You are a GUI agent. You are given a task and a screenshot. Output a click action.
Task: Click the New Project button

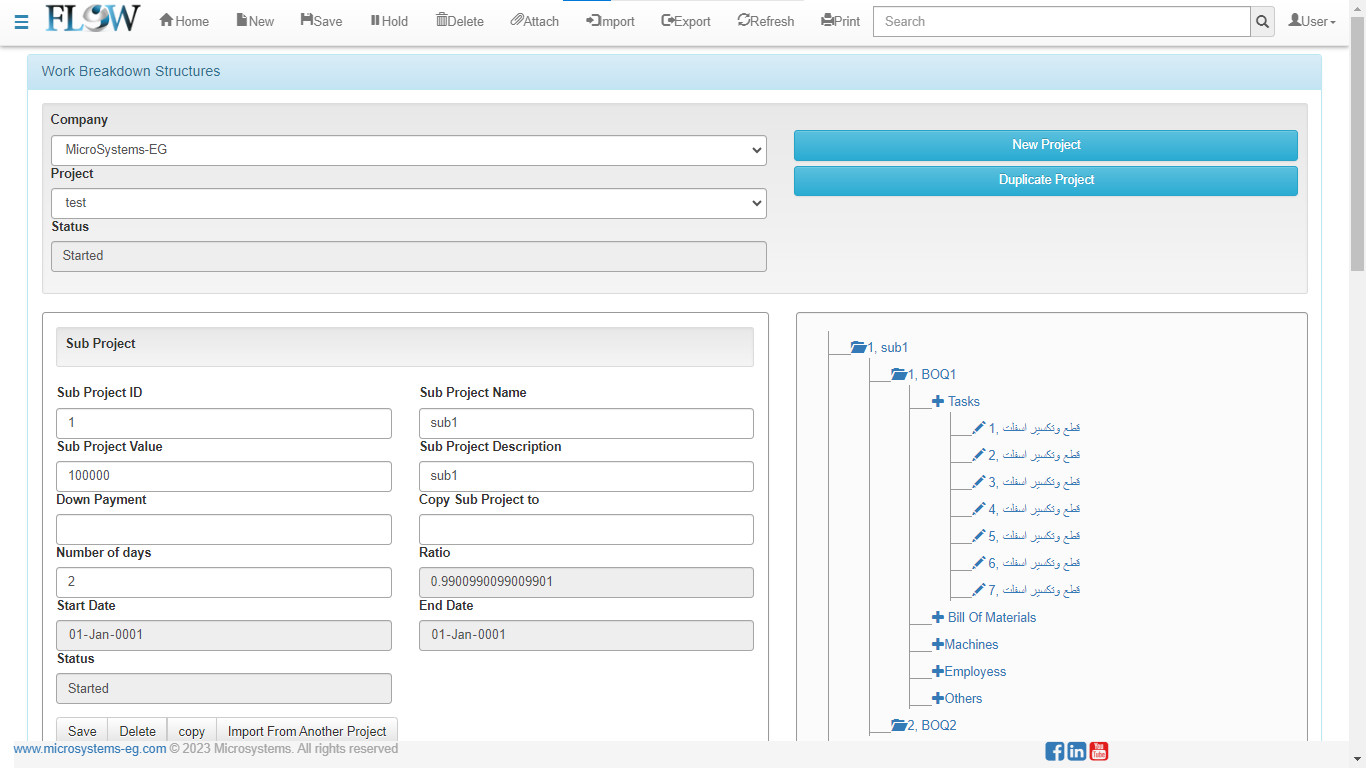1045,145
